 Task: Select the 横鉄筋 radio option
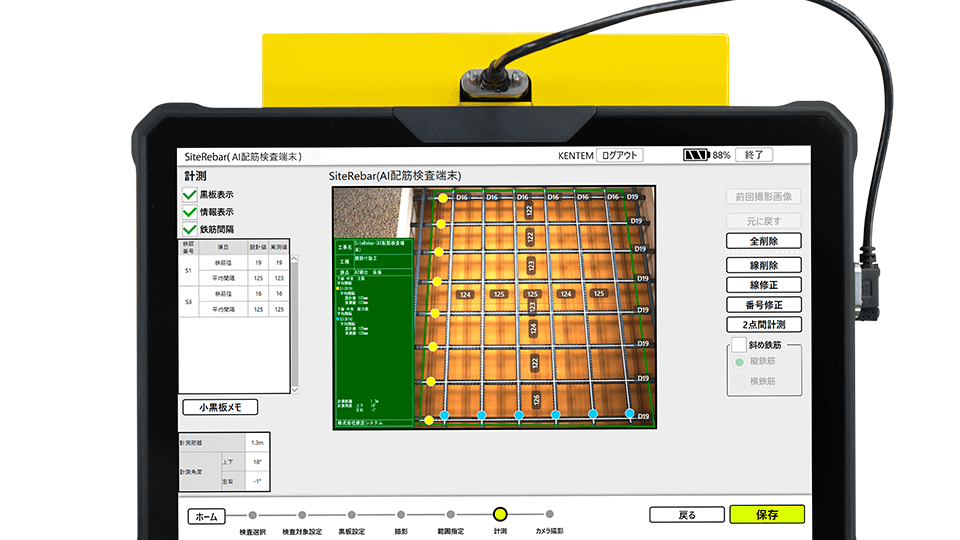[x=739, y=381]
